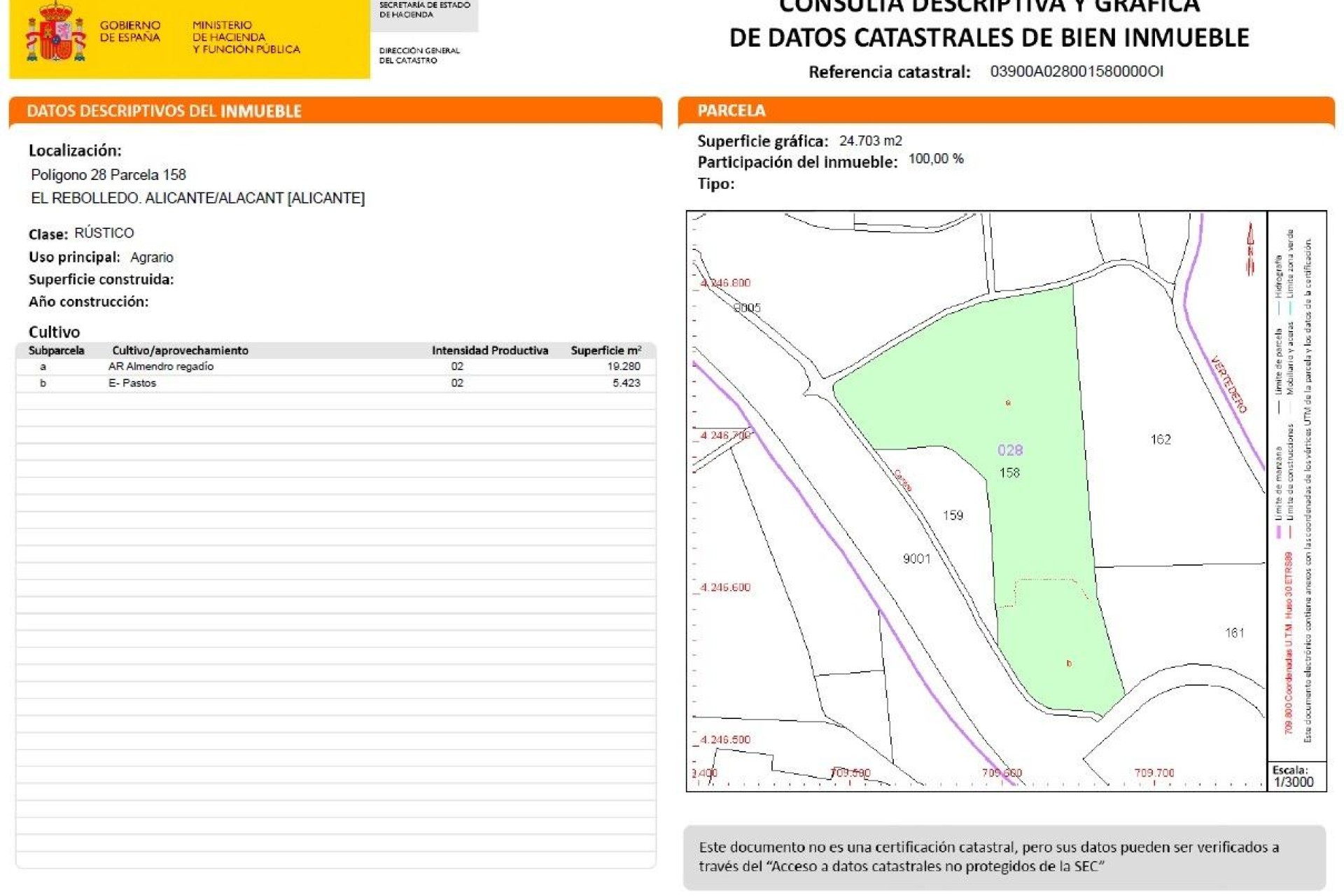Click surface value 19.280
The image size is (1344, 896).
pos(624,366)
